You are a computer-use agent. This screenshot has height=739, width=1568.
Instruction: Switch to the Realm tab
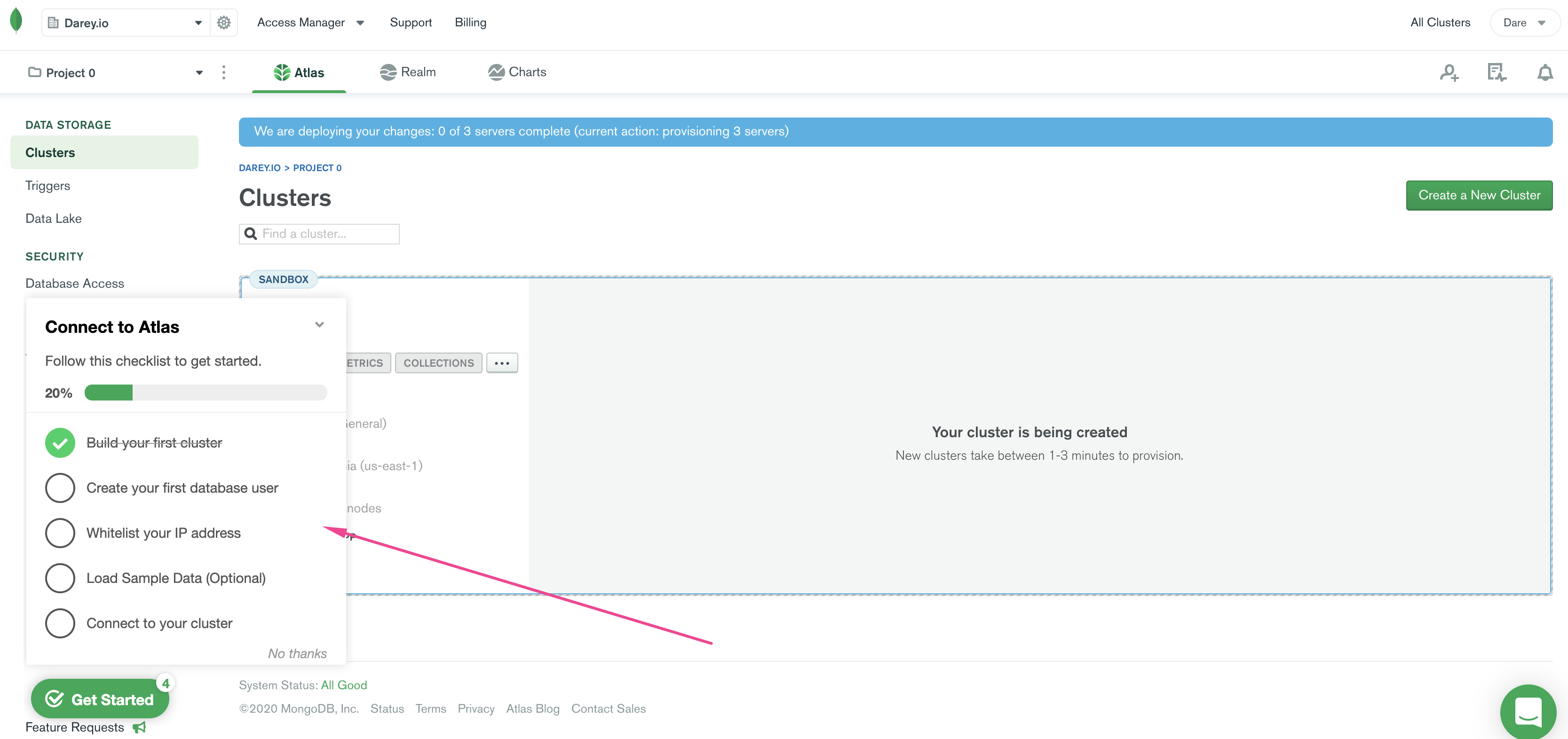pos(407,72)
